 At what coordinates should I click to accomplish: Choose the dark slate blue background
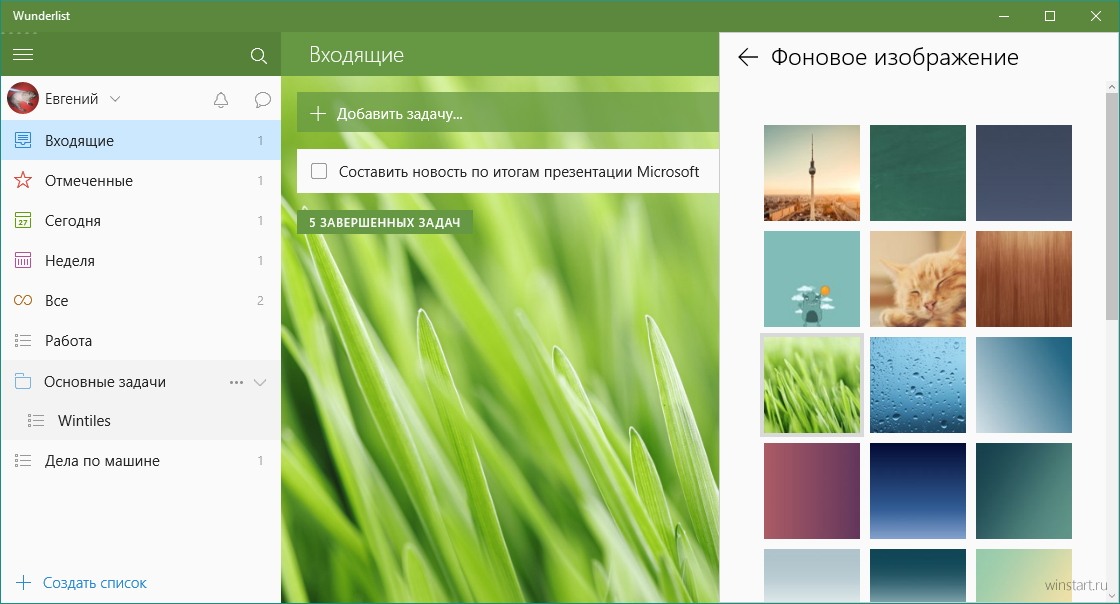(1024, 173)
